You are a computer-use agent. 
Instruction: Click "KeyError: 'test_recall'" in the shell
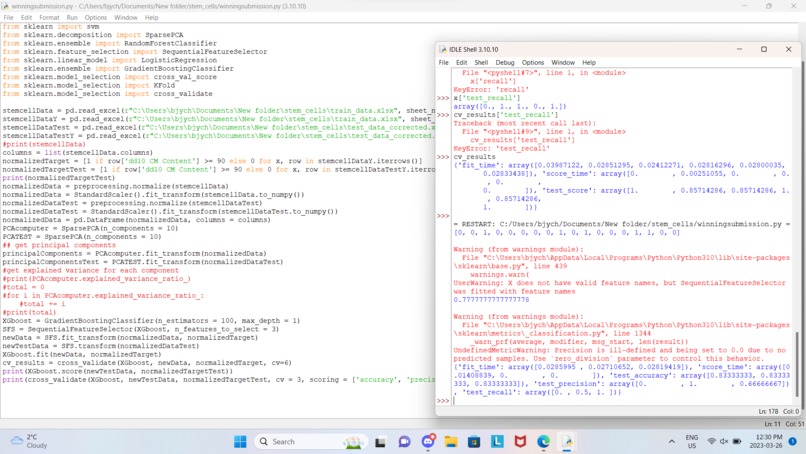tap(501, 149)
